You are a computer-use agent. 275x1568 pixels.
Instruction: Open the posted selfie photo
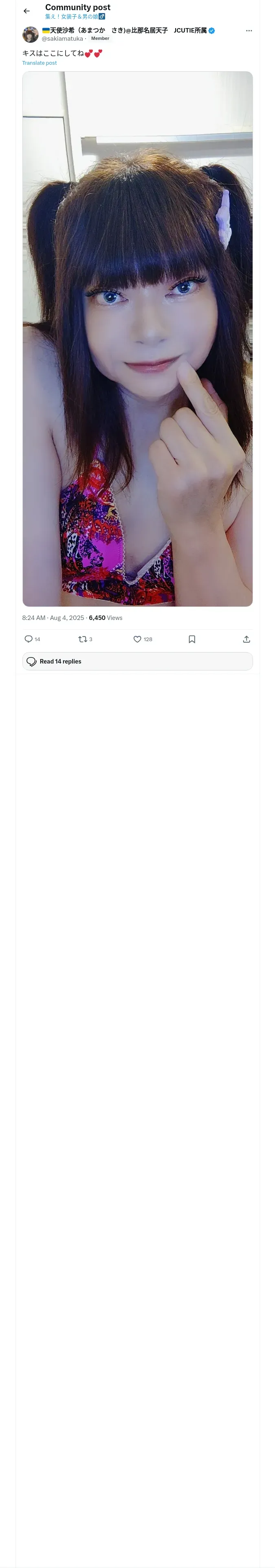pyautogui.click(x=137, y=338)
